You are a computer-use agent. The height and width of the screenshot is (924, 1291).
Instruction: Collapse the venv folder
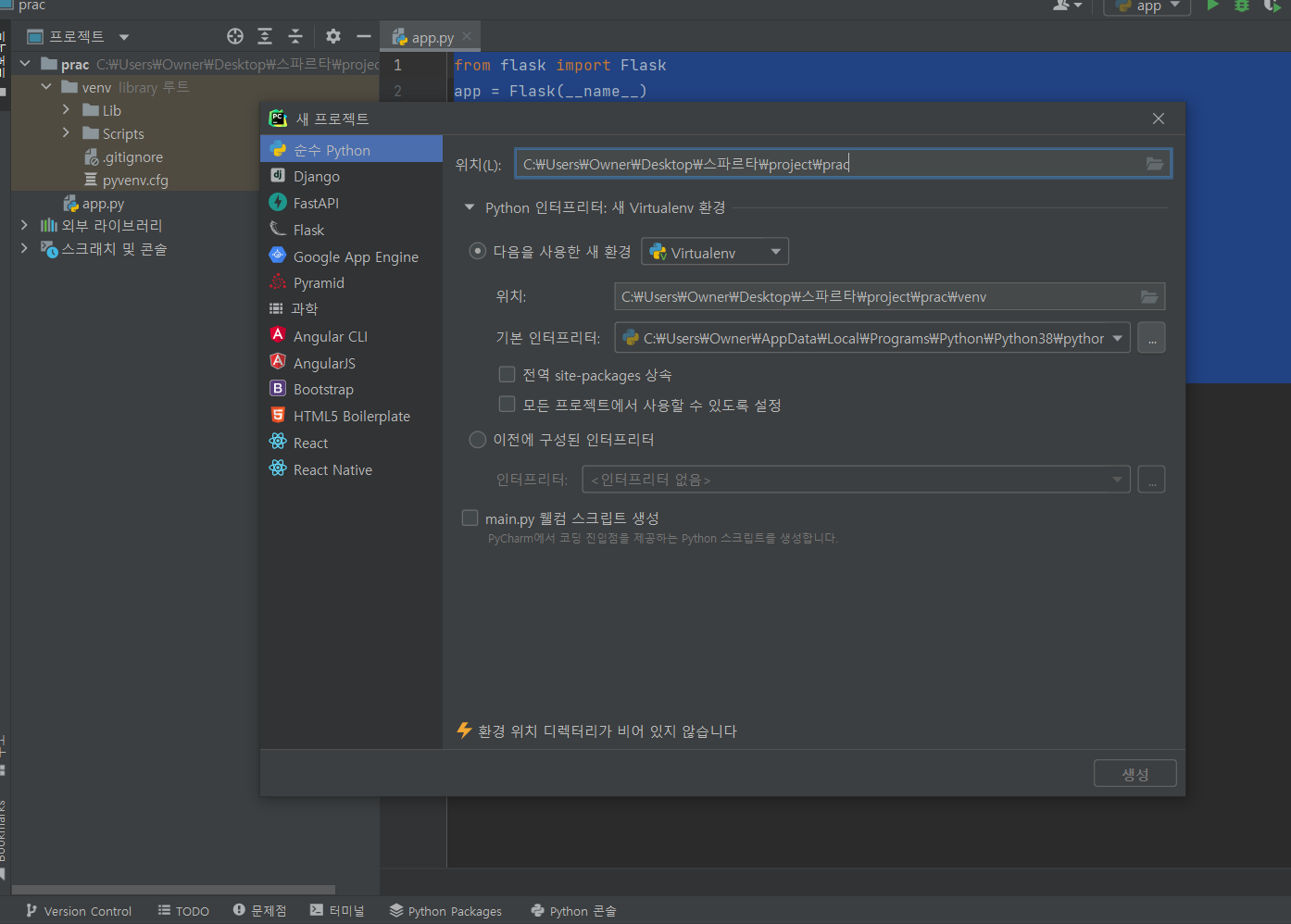point(46,86)
